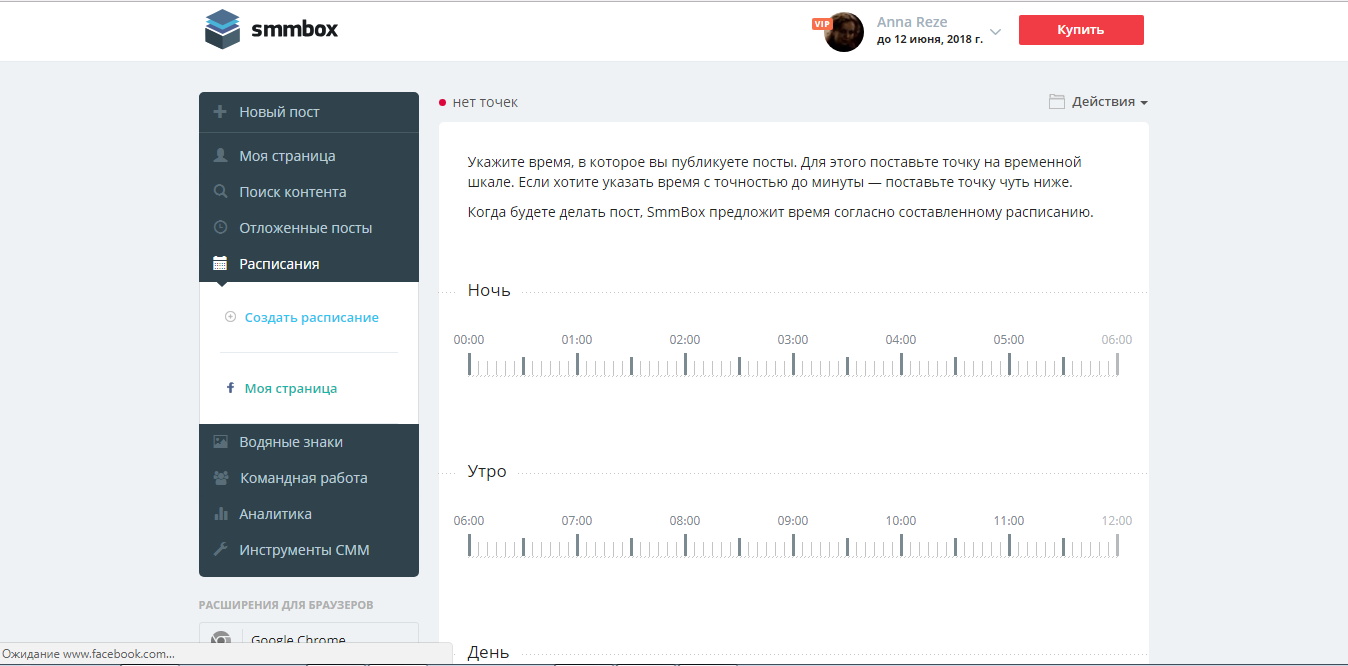This screenshot has width=1348, height=666.
Task: Click the 06:00 label on the Утро scale
Action: click(469, 521)
